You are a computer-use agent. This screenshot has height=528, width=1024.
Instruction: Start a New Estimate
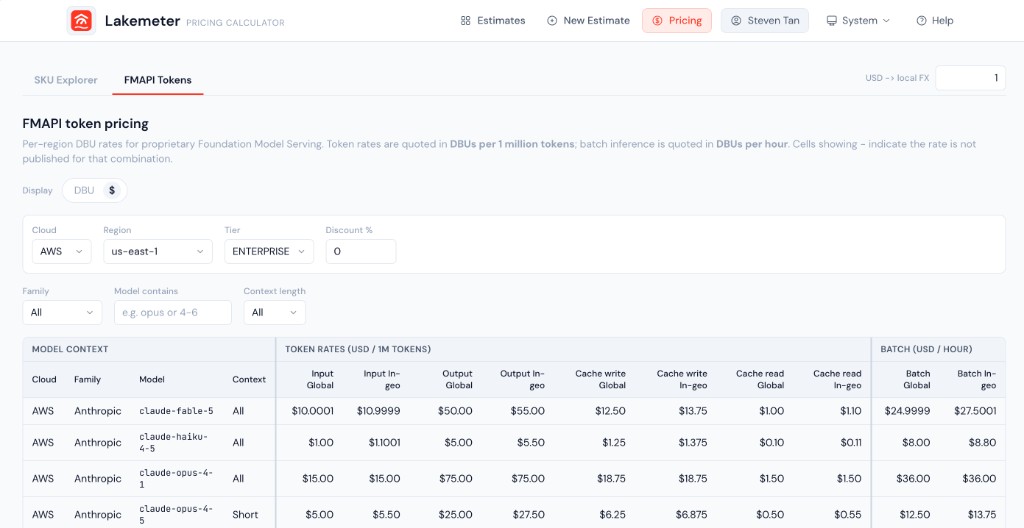point(588,21)
